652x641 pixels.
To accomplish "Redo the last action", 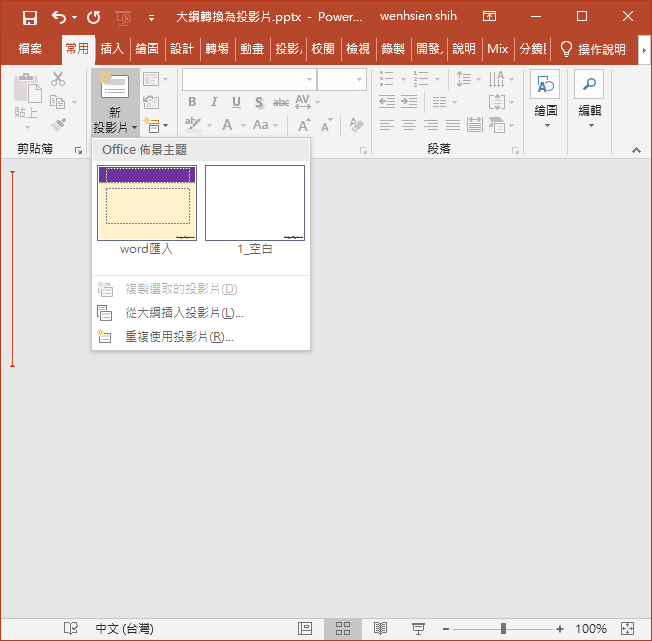I will pyautogui.click(x=94, y=17).
